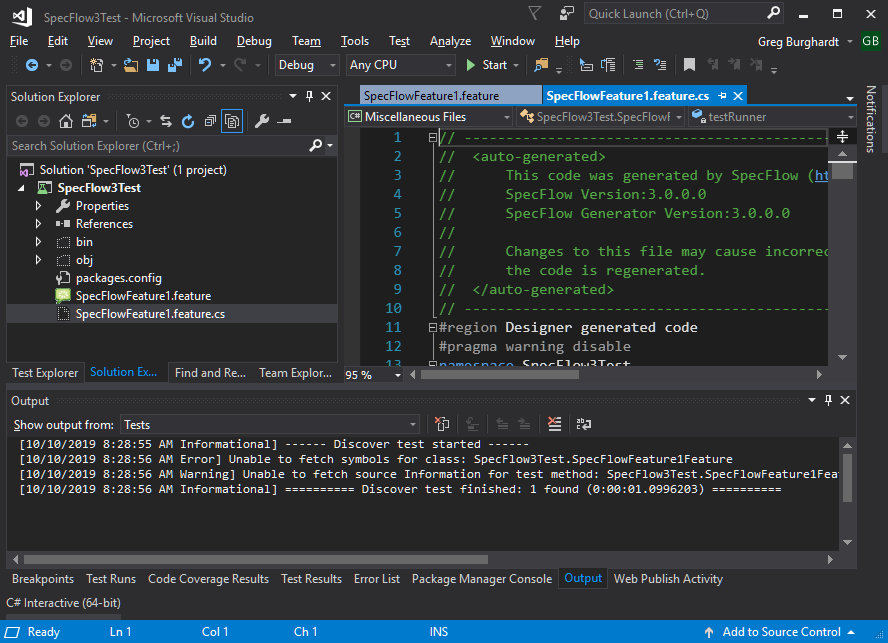
Task: Open the Test menu
Action: click(x=399, y=41)
